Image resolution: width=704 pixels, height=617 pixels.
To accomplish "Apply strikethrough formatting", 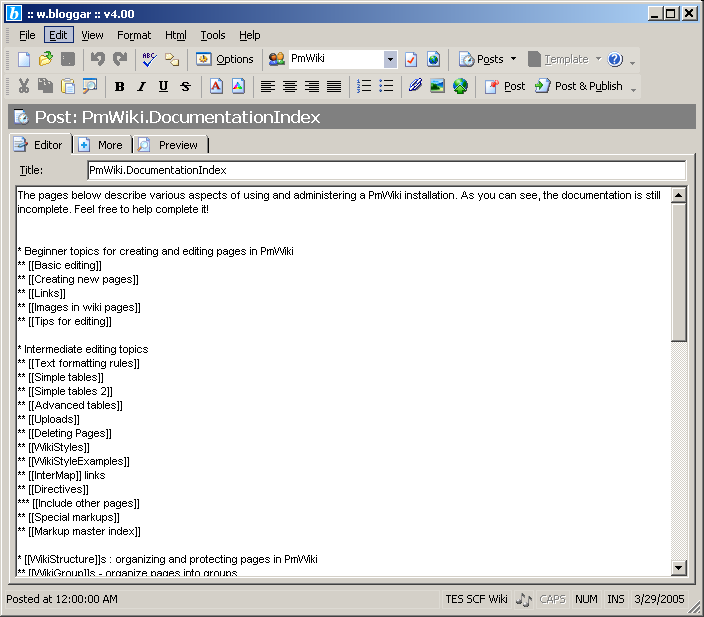I will 185,86.
